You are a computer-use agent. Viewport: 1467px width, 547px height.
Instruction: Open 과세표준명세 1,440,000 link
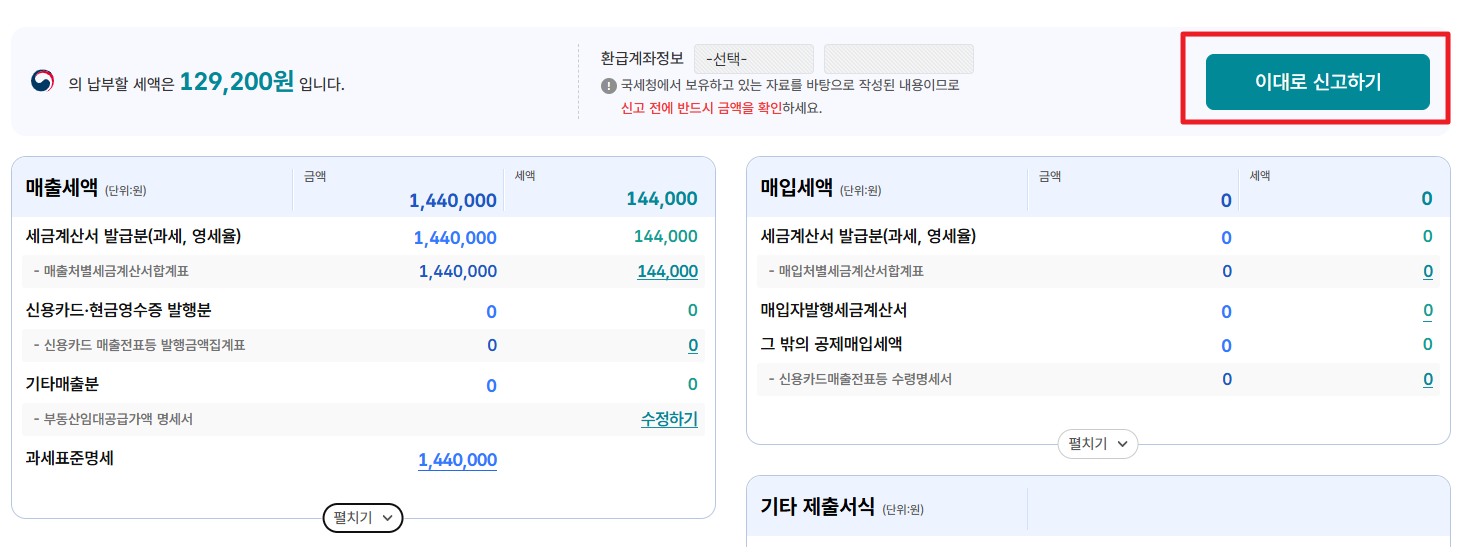coord(457,460)
